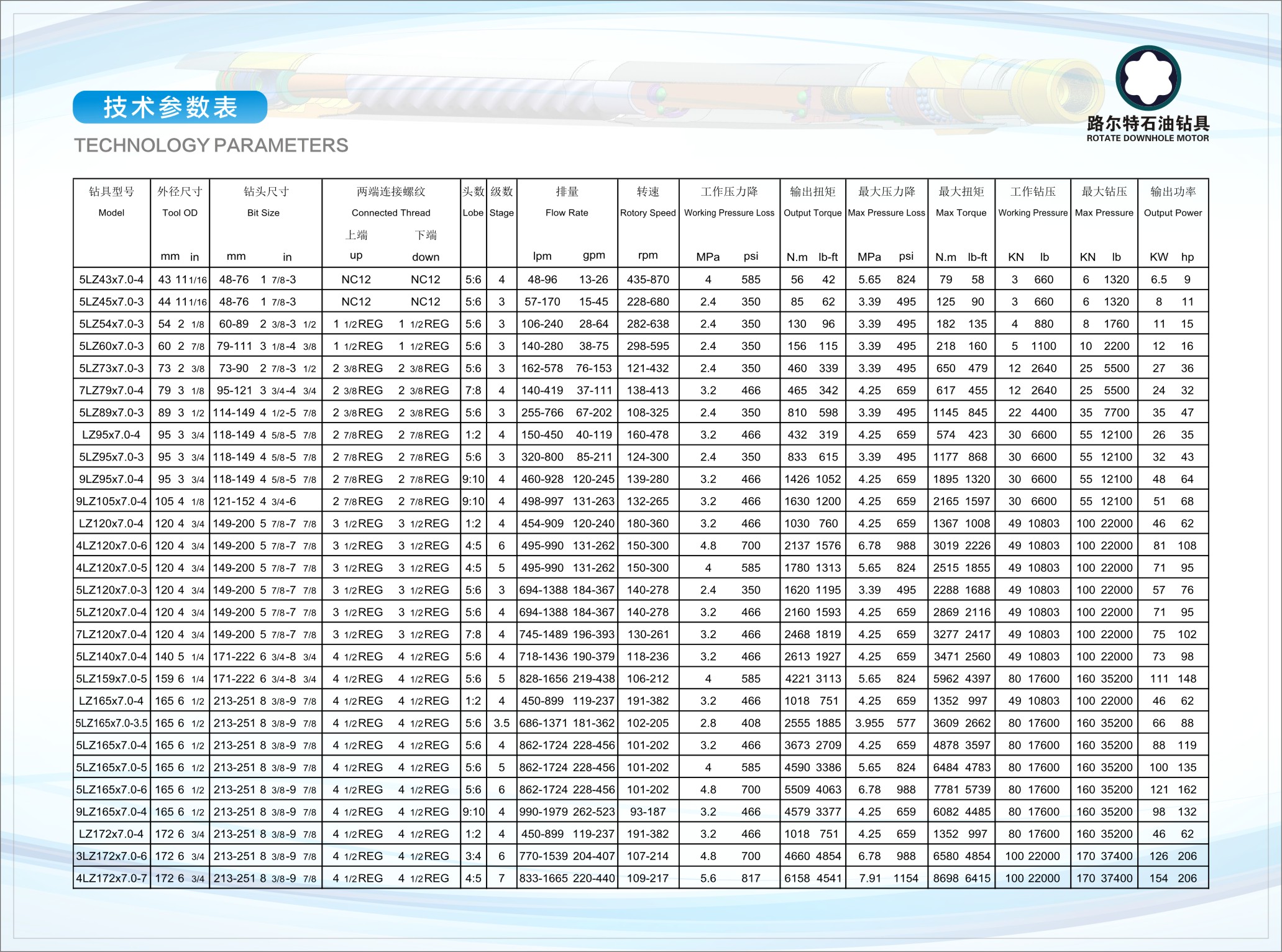
Task: Click the 路尔特石油钻具 company name
Action: coord(1148,123)
